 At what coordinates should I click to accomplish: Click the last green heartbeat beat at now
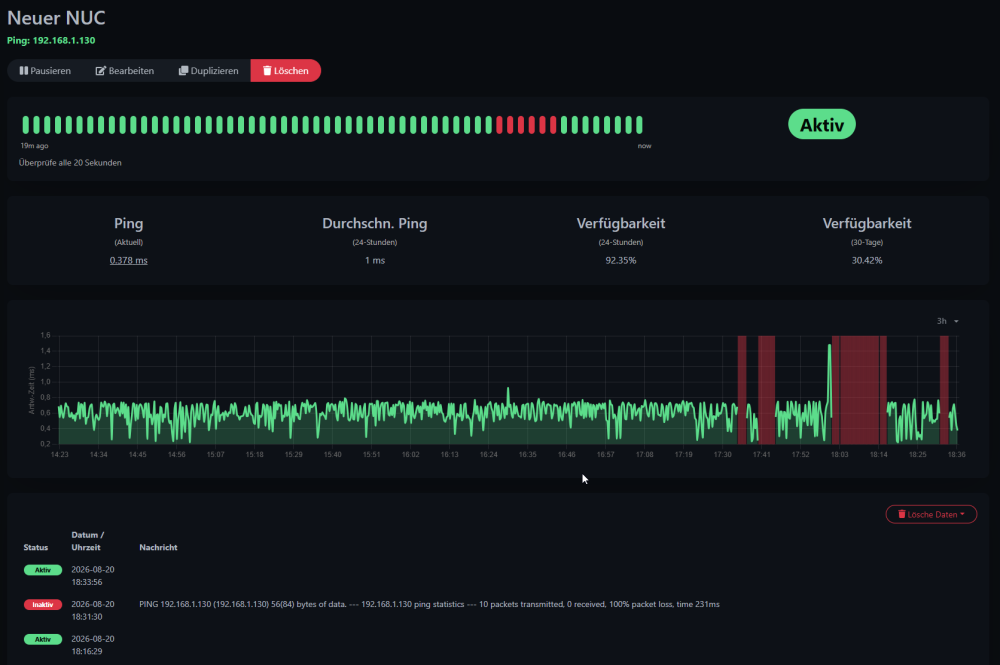639,125
